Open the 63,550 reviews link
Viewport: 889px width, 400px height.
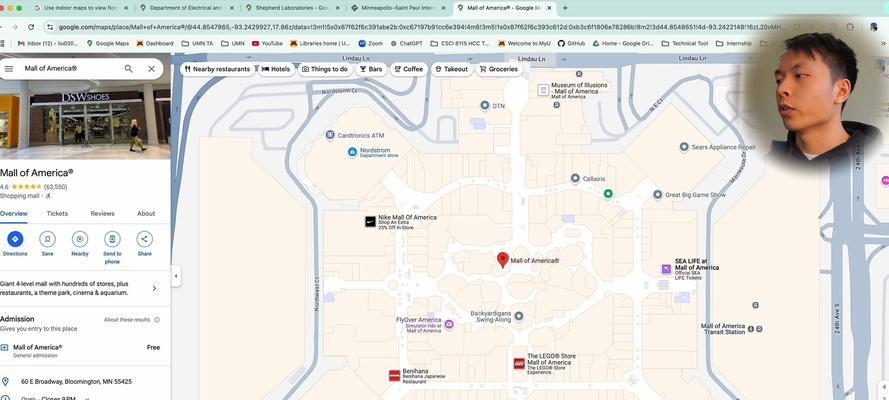pos(56,187)
